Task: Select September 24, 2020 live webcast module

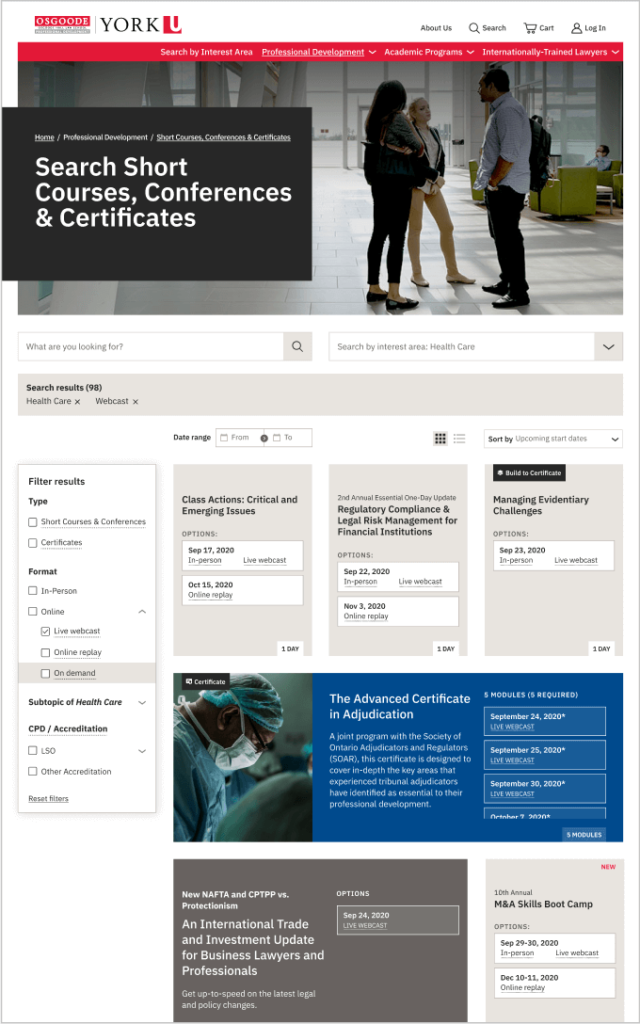Action: pos(545,721)
